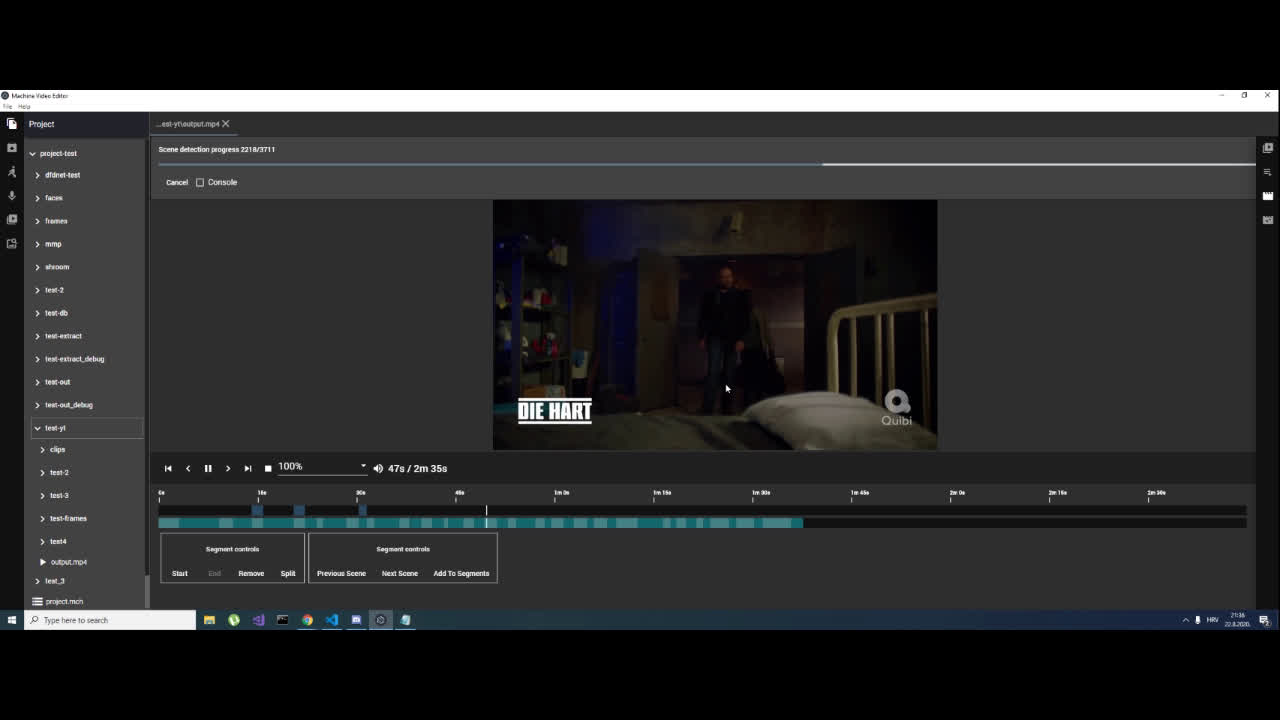
Task: Open the video clips panel in left sidebar
Action: [x=11, y=219]
